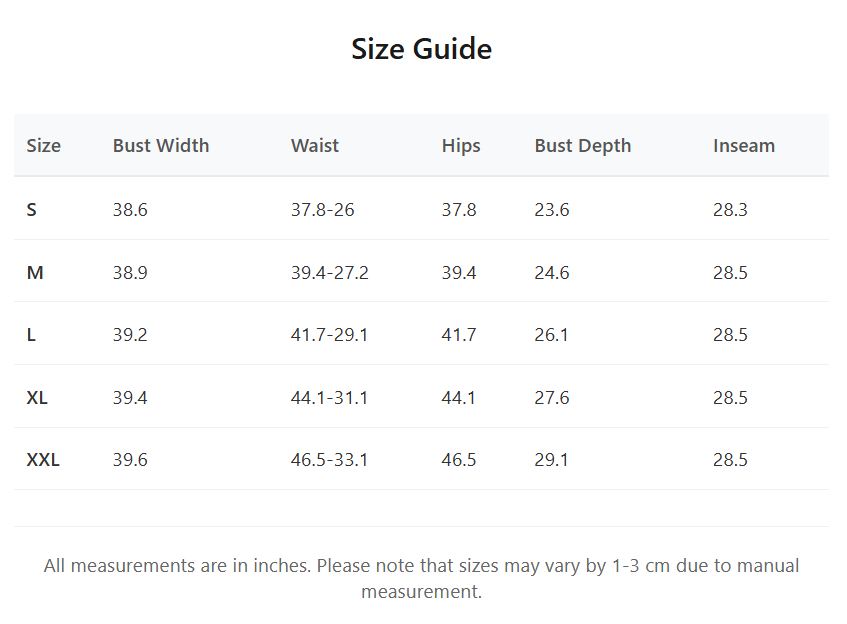Click the XXL size row label
Screen dimensions: 847x624
click(x=43, y=460)
